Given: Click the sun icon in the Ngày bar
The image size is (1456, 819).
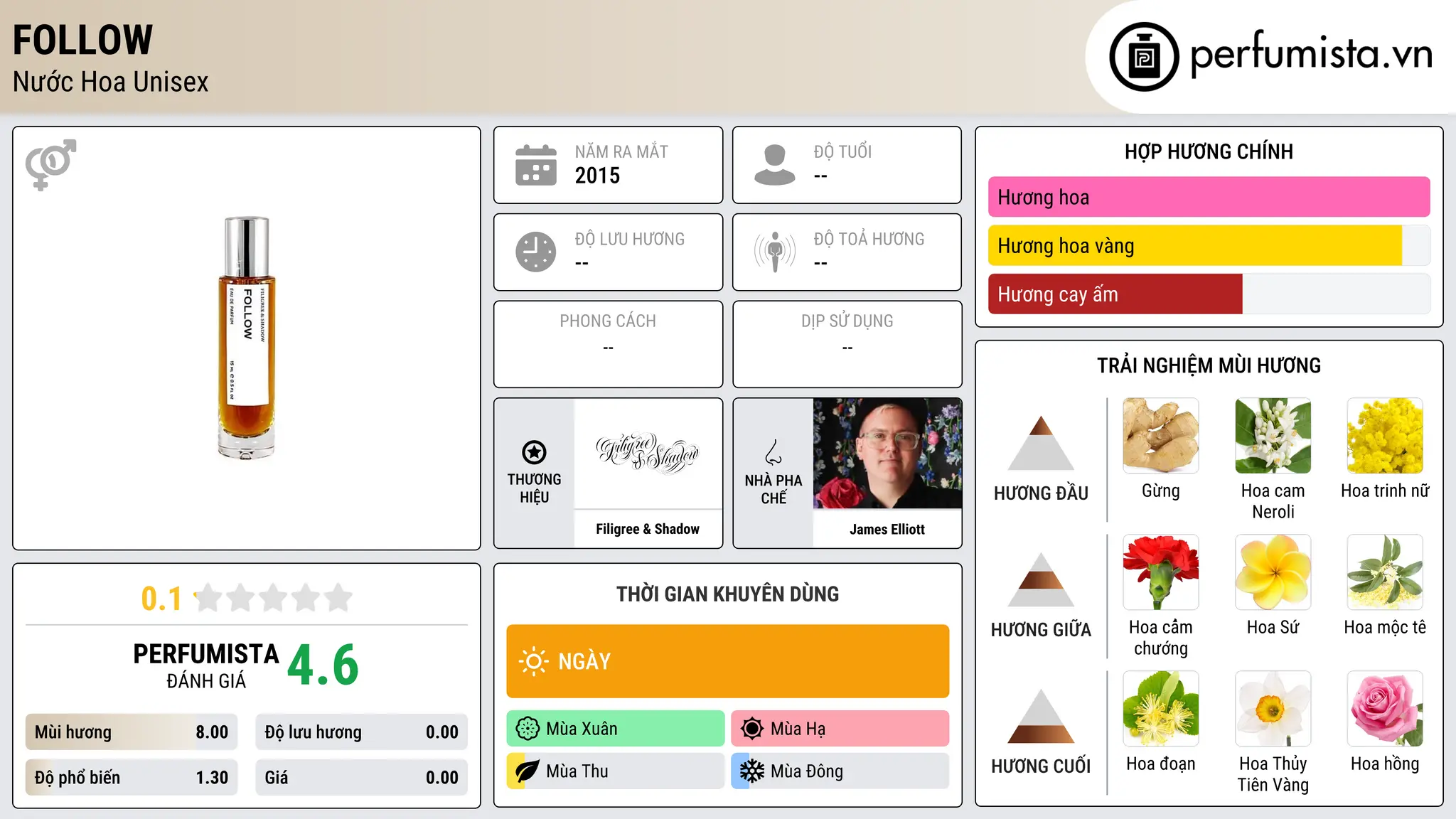Looking at the screenshot, I should point(533,661).
